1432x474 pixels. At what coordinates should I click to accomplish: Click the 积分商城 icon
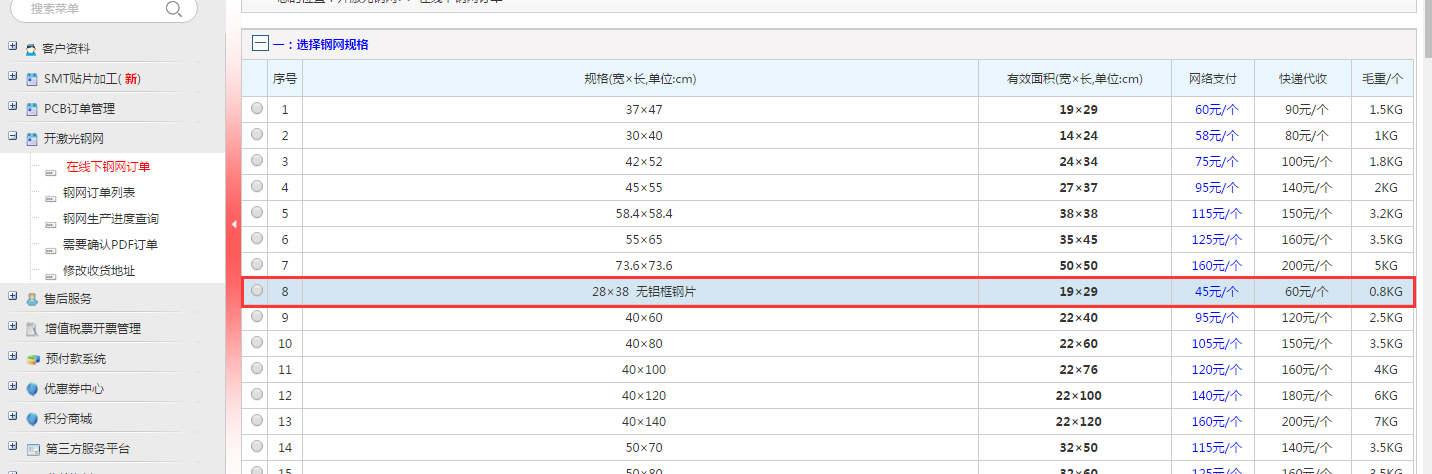click(32, 419)
